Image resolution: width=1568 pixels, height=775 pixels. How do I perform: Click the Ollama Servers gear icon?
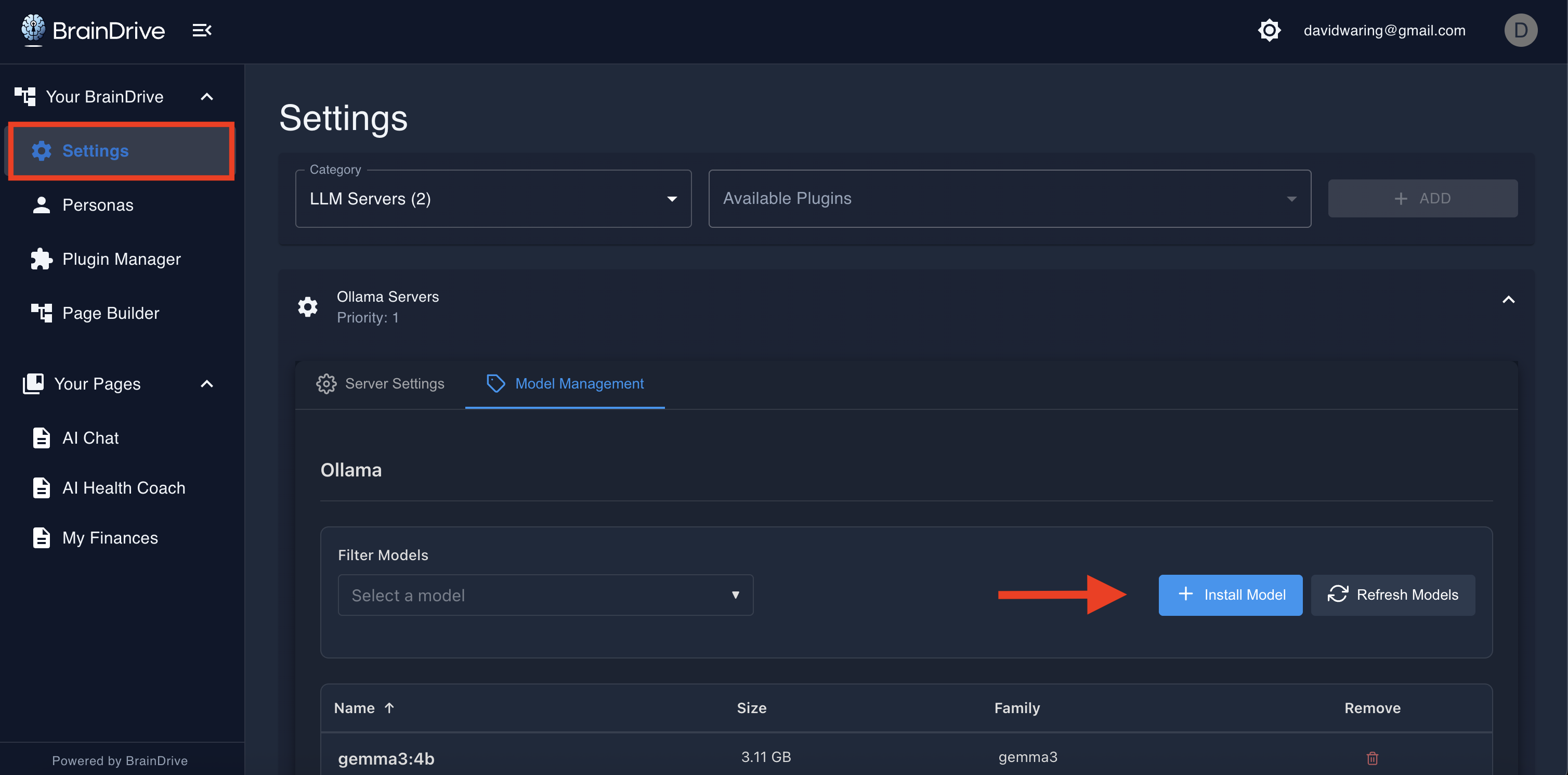point(307,307)
